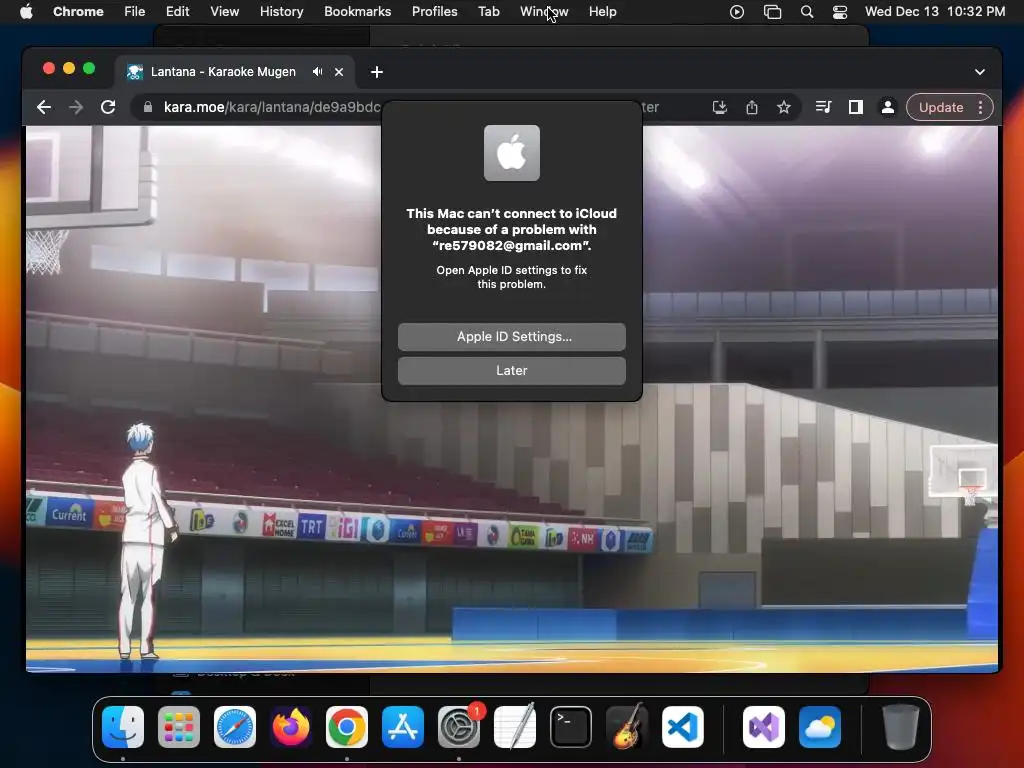This screenshot has height=768, width=1024.
Task: Open Visual Studio purple Dock icon
Action: pyautogui.click(x=764, y=727)
